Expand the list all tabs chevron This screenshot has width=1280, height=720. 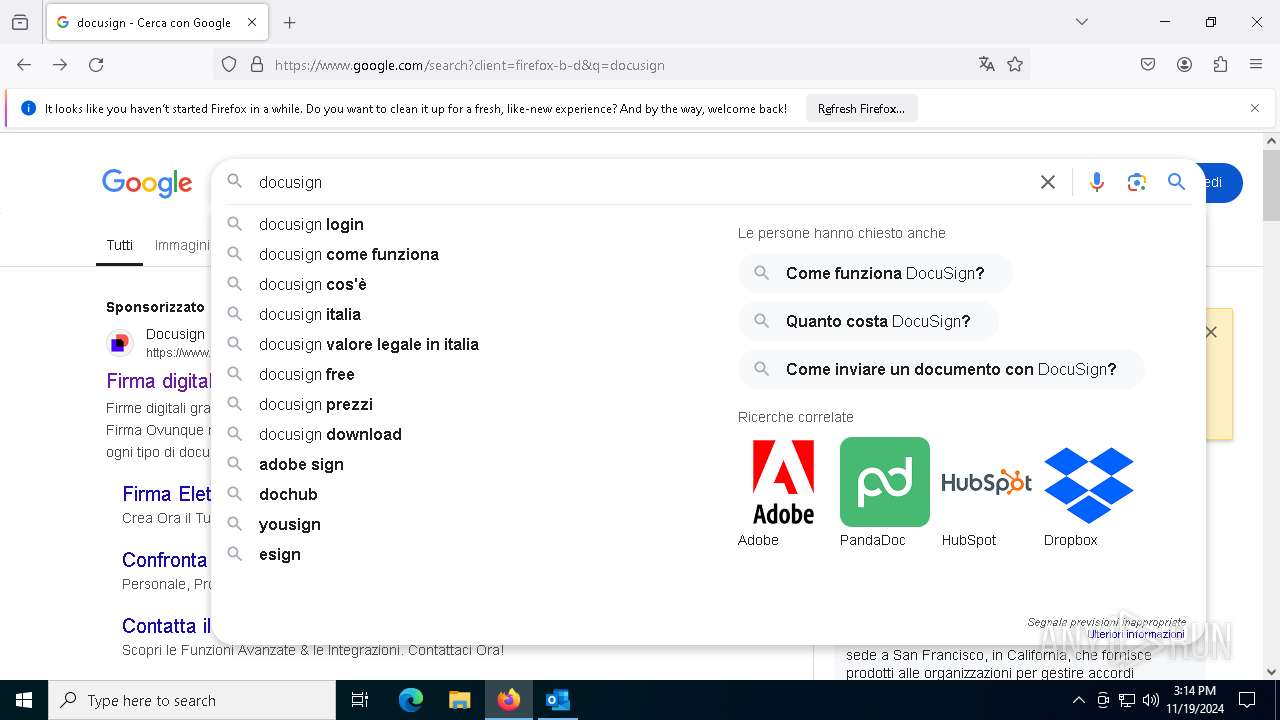coord(1082,22)
